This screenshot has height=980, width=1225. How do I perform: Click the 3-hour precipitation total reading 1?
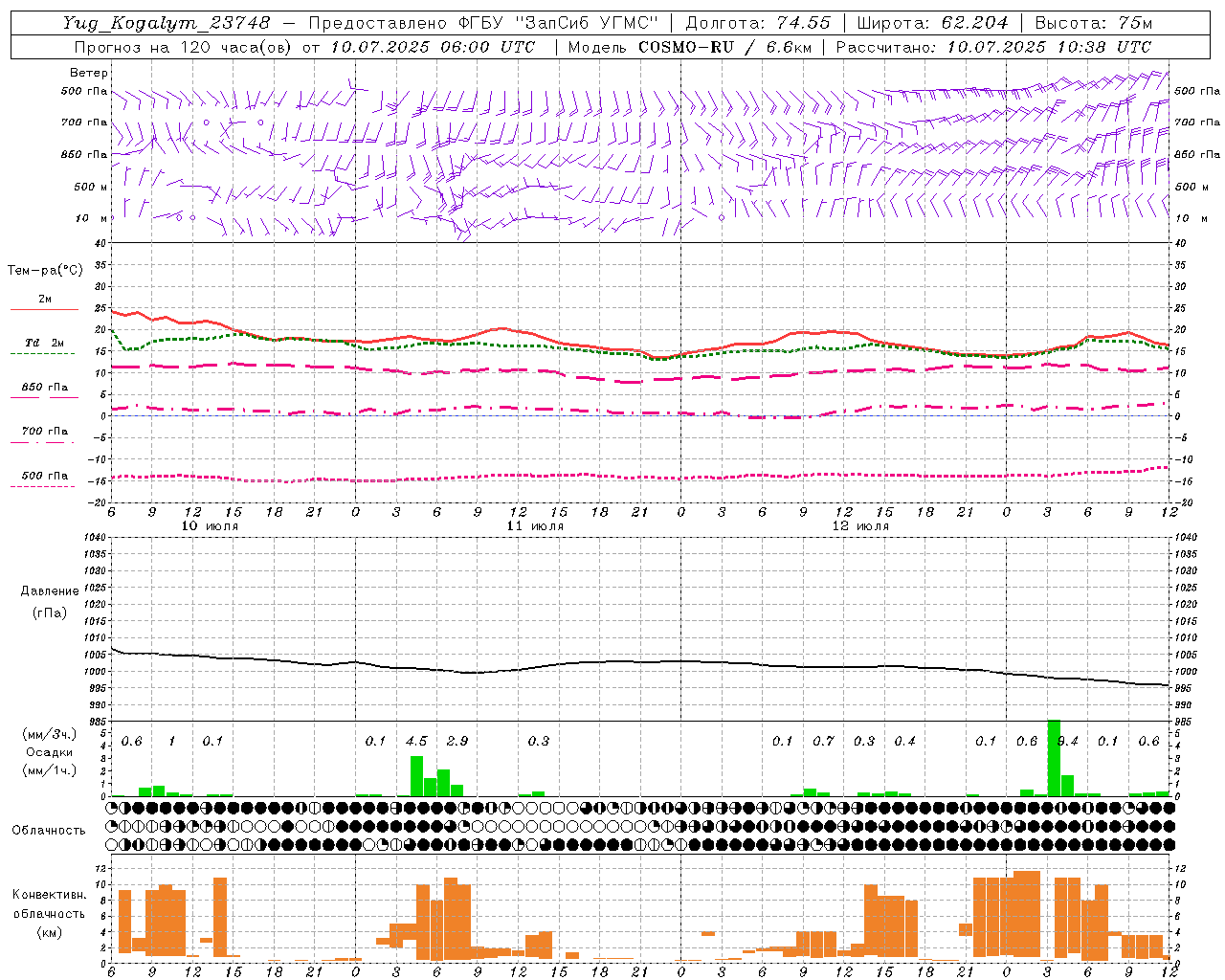click(172, 742)
